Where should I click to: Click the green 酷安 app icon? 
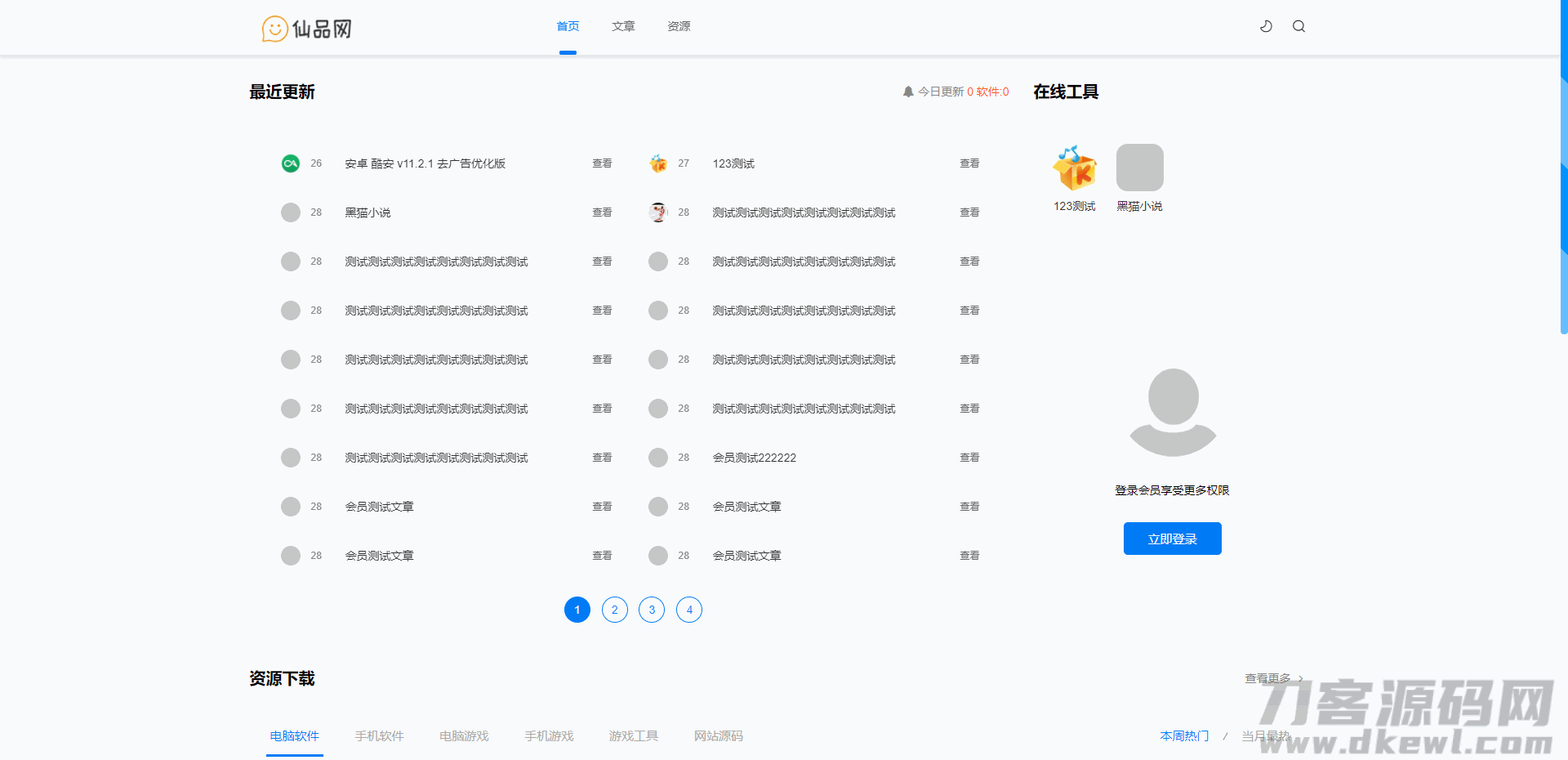pyautogui.click(x=291, y=163)
